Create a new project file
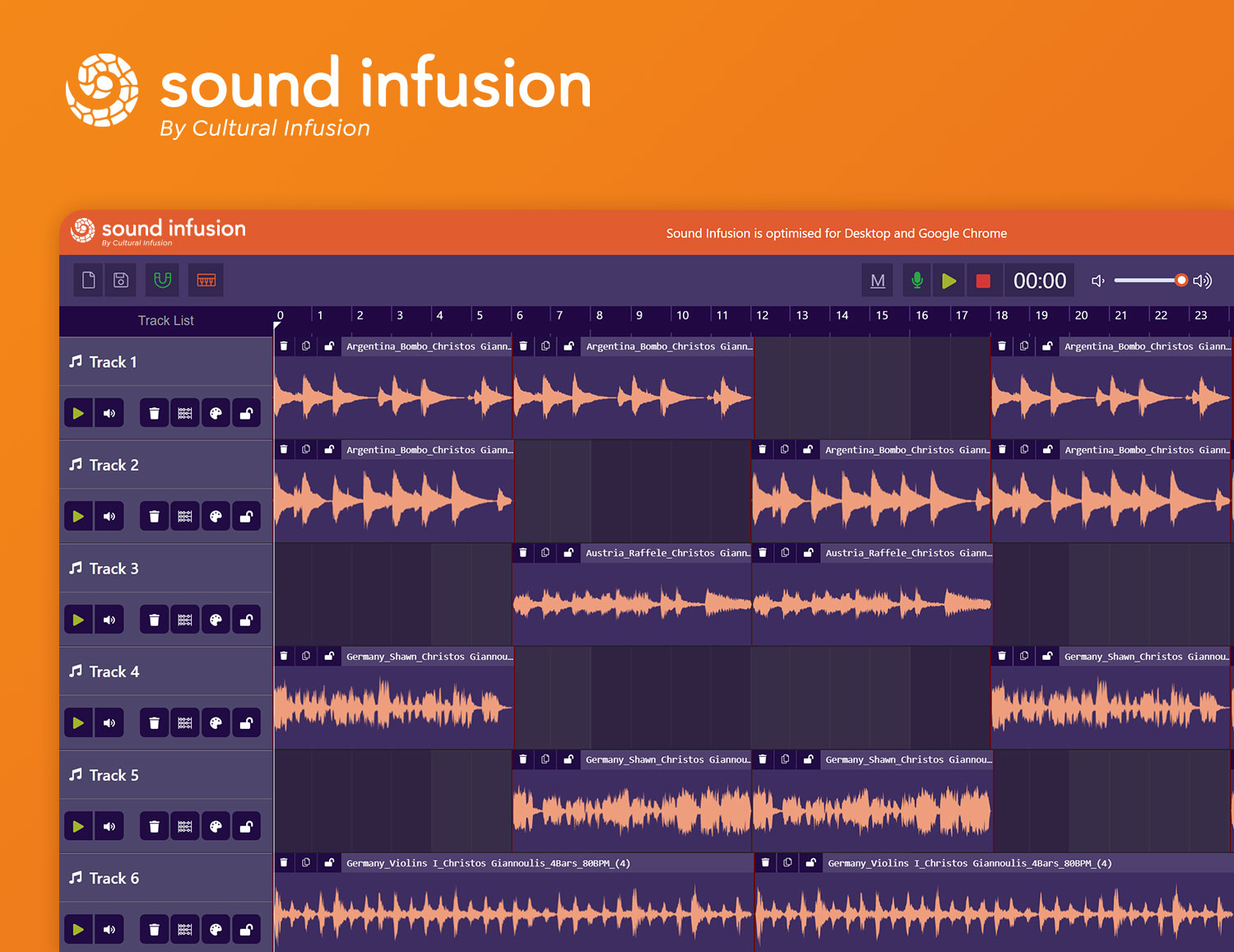This screenshot has height=952, width=1234. pyautogui.click(x=89, y=281)
